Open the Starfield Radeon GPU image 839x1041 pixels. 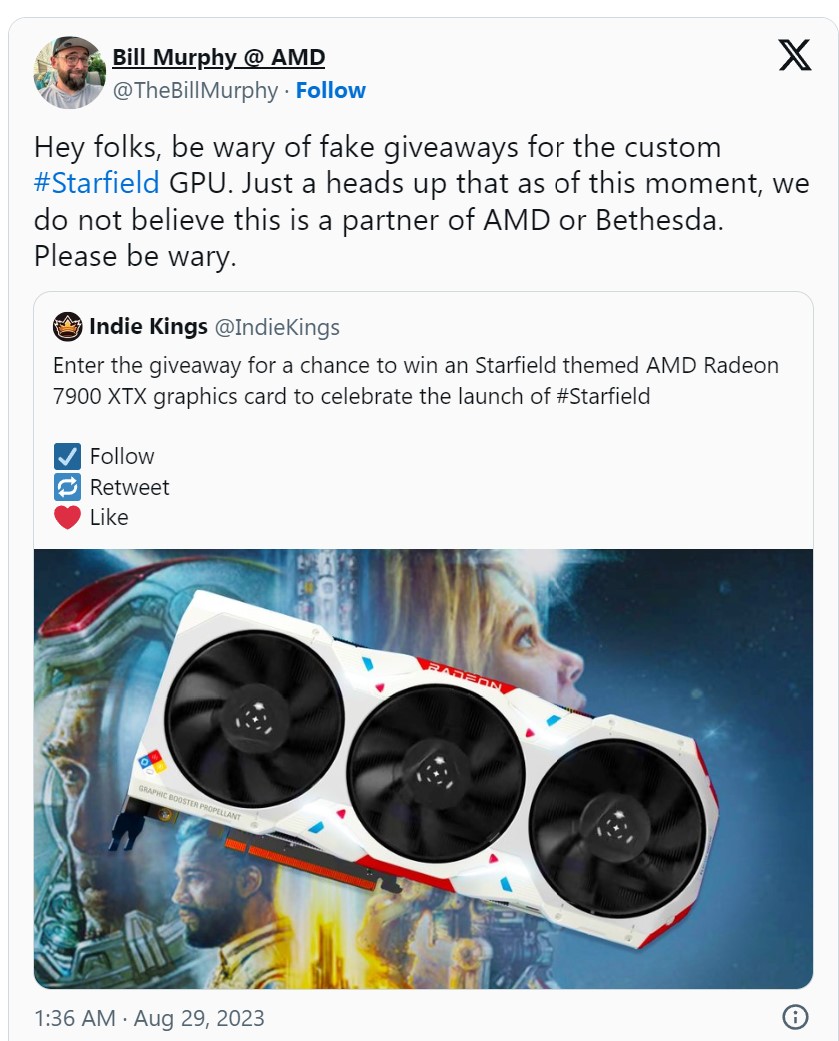(423, 769)
